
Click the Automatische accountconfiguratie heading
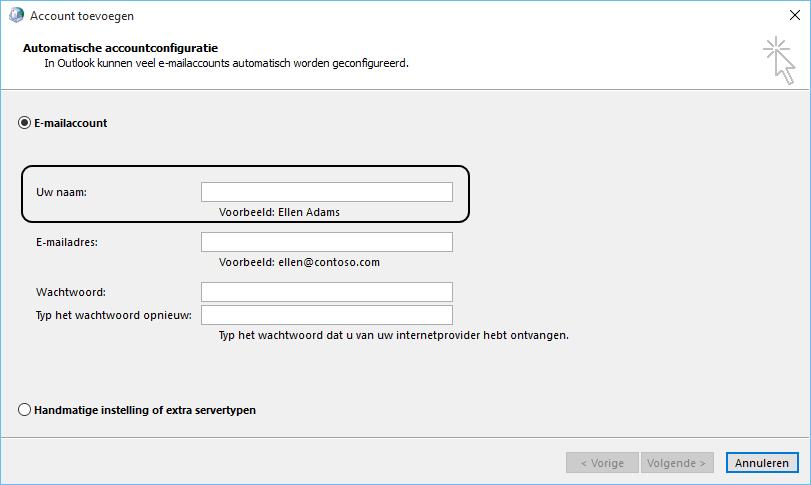coord(120,48)
